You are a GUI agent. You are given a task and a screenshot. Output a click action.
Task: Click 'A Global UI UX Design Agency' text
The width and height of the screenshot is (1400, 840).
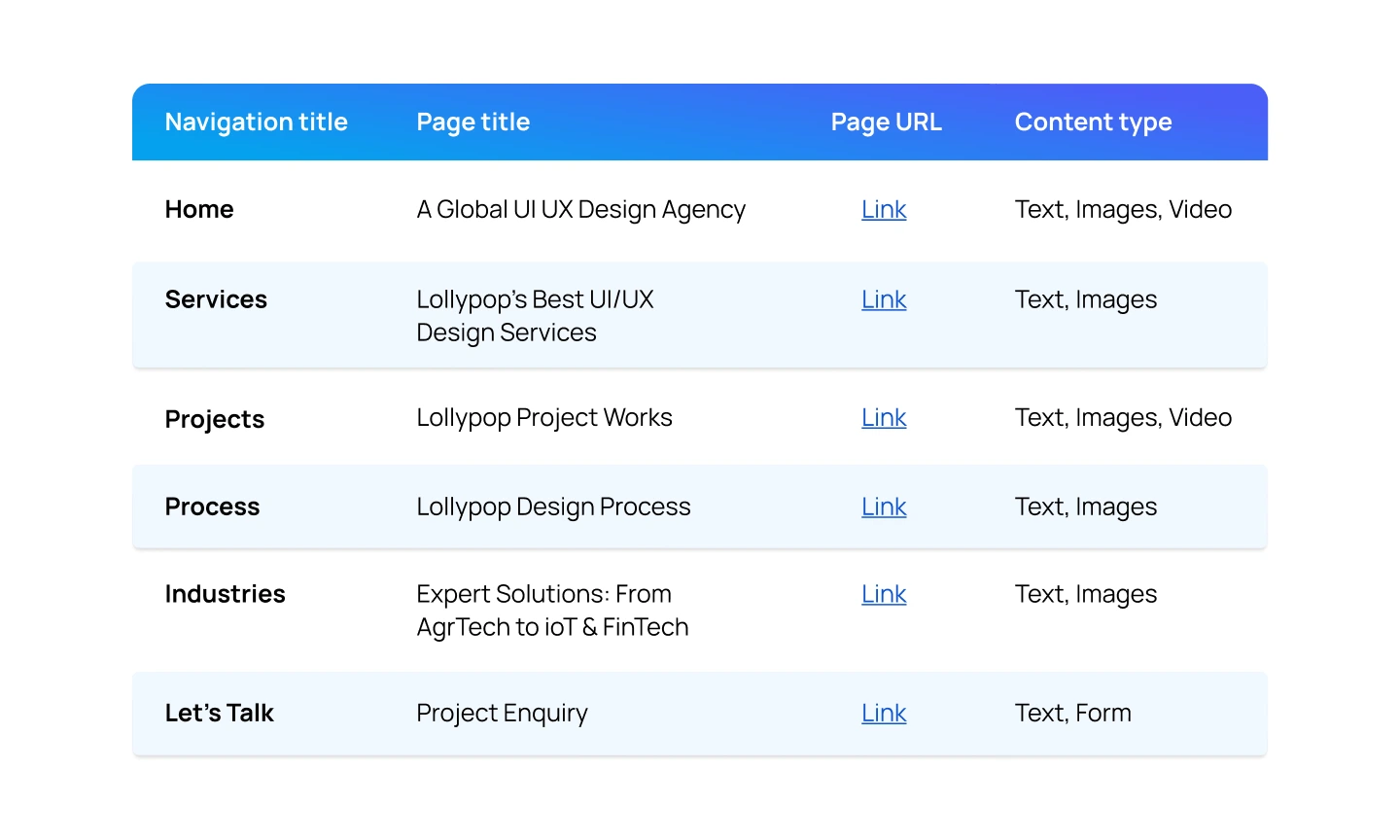click(580, 210)
